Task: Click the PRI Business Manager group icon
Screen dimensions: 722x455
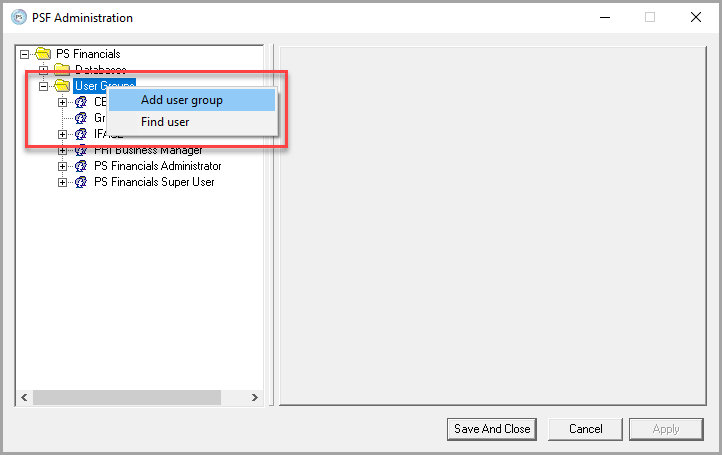Action: click(x=81, y=150)
